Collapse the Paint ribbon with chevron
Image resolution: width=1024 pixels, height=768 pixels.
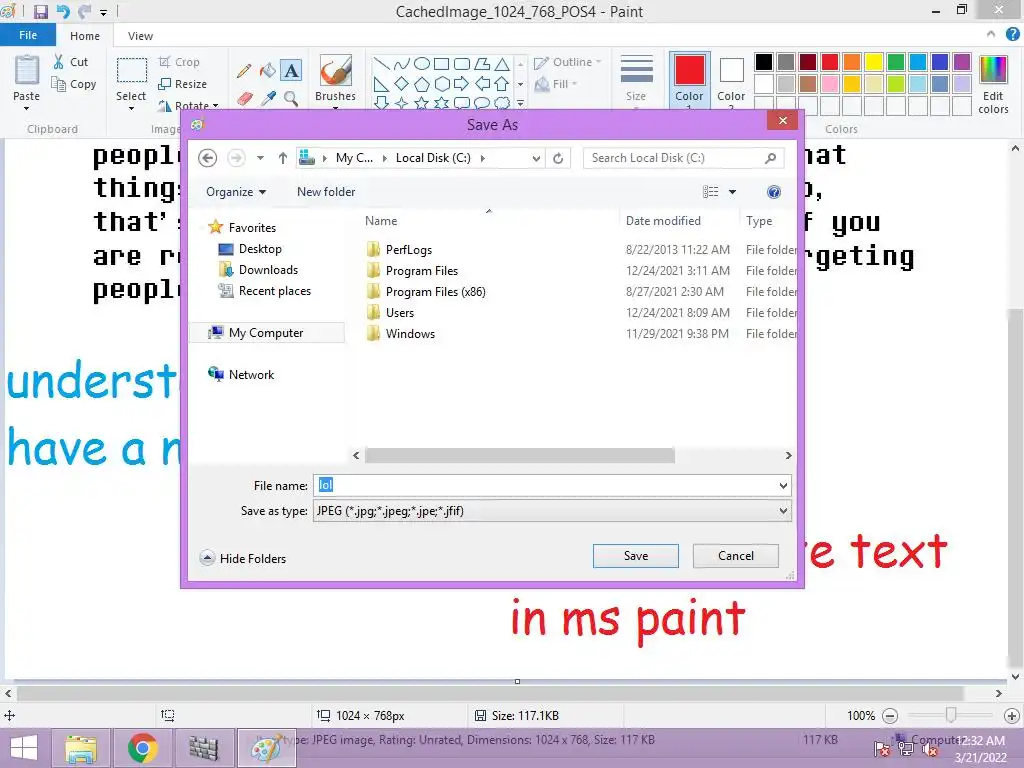[991, 35]
